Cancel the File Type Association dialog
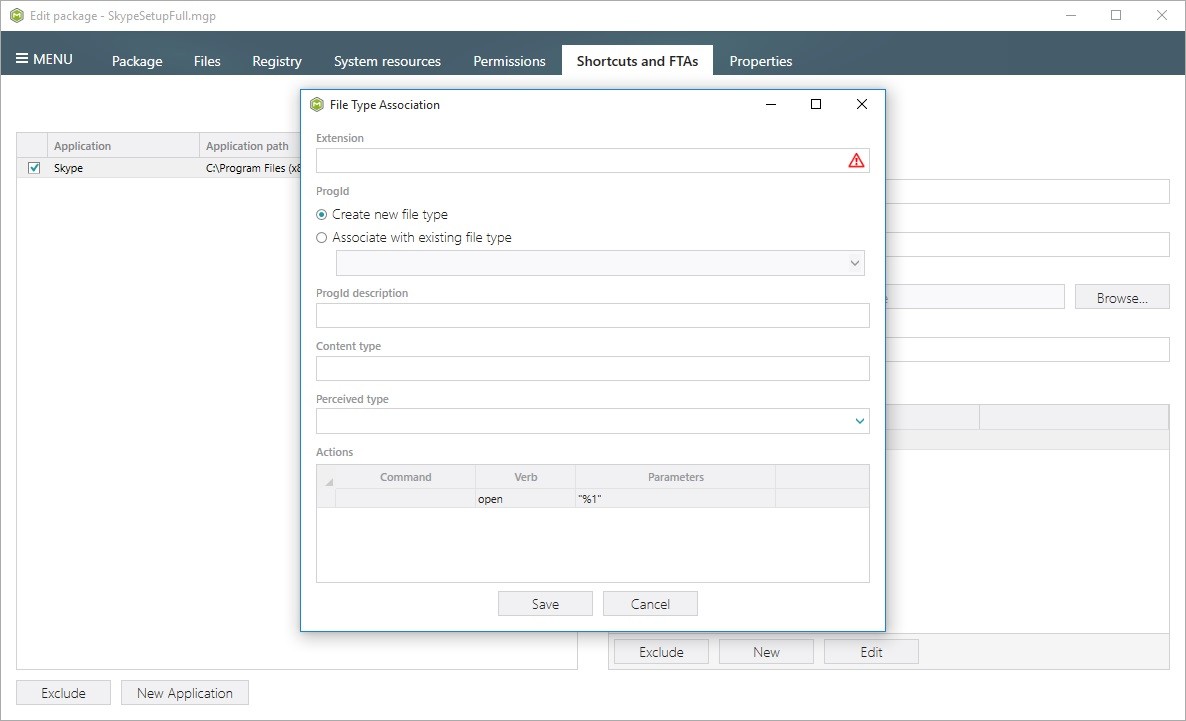 tap(650, 604)
